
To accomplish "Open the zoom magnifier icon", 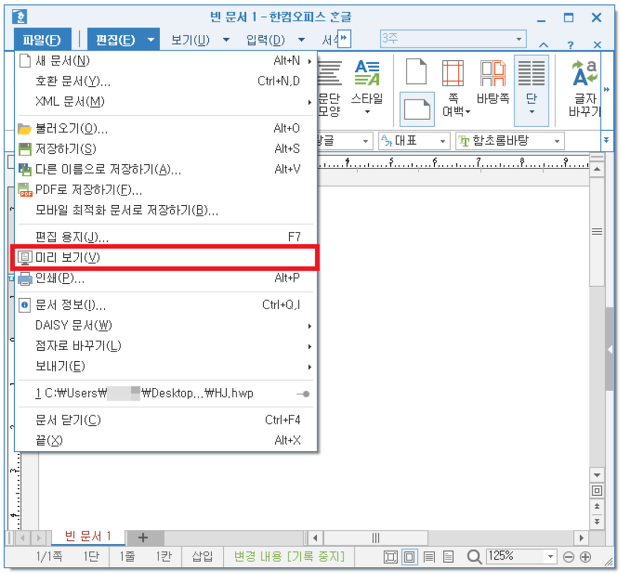I will tap(474, 557).
